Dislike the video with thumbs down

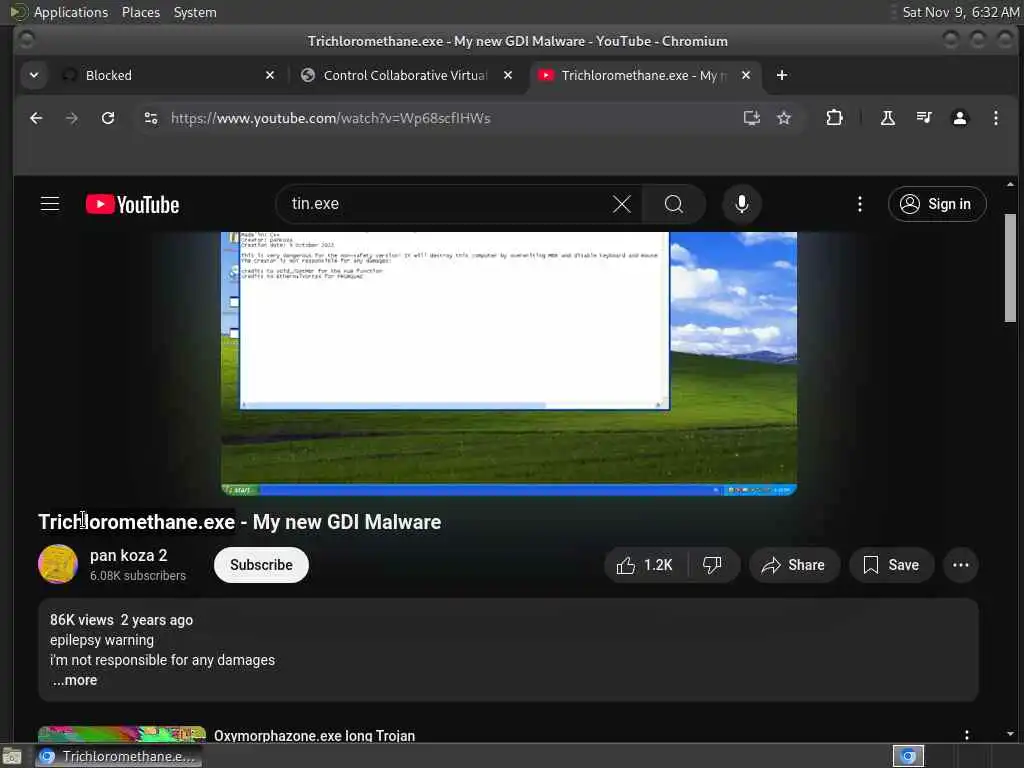[712, 565]
